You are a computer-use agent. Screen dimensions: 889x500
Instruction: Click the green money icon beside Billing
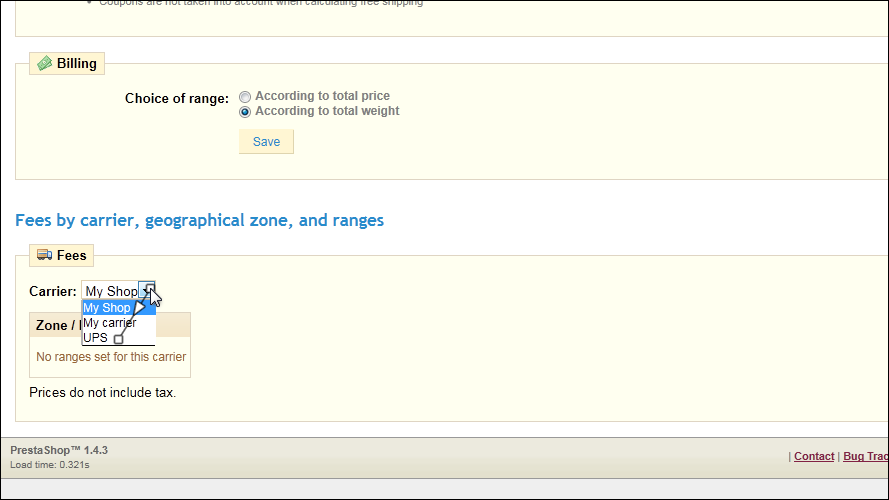click(x=44, y=64)
